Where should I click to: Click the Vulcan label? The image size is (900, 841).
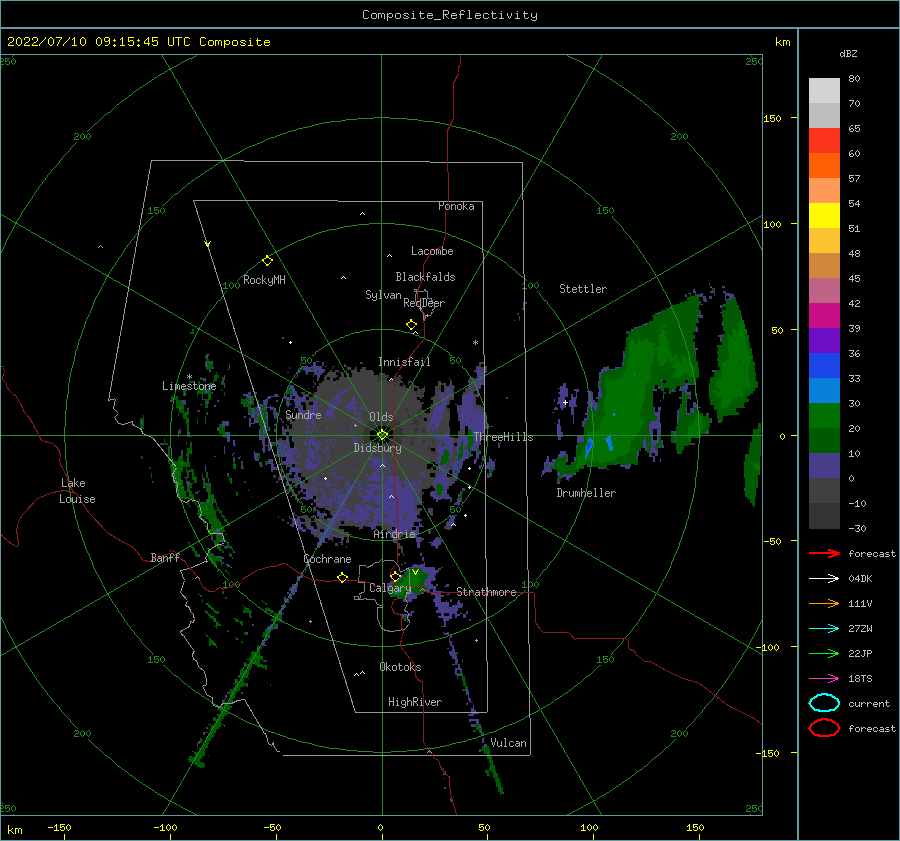pos(508,743)
